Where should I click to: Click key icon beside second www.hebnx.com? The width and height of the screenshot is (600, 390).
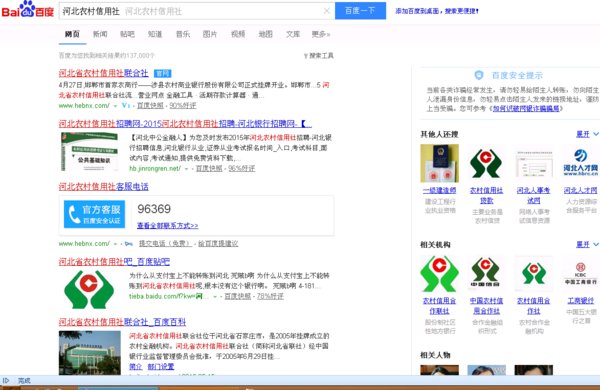point(129,243)
